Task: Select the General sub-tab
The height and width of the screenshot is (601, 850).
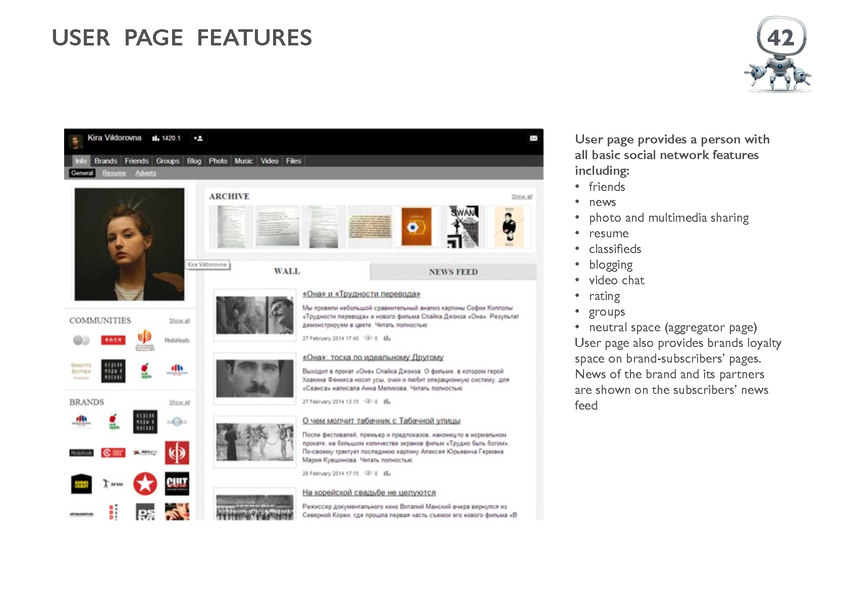Action: 82,173
